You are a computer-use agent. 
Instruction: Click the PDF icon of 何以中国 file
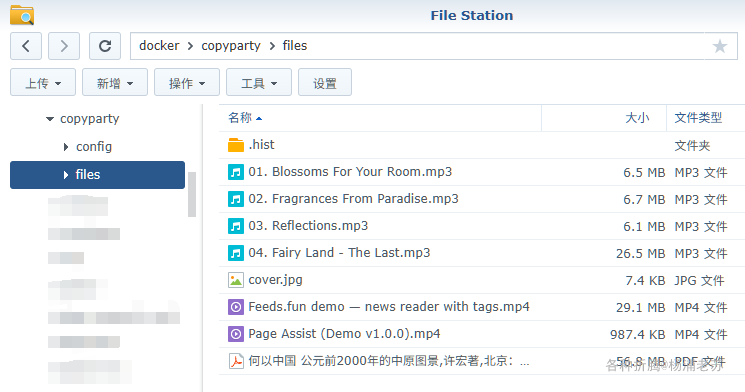(236, 362)
